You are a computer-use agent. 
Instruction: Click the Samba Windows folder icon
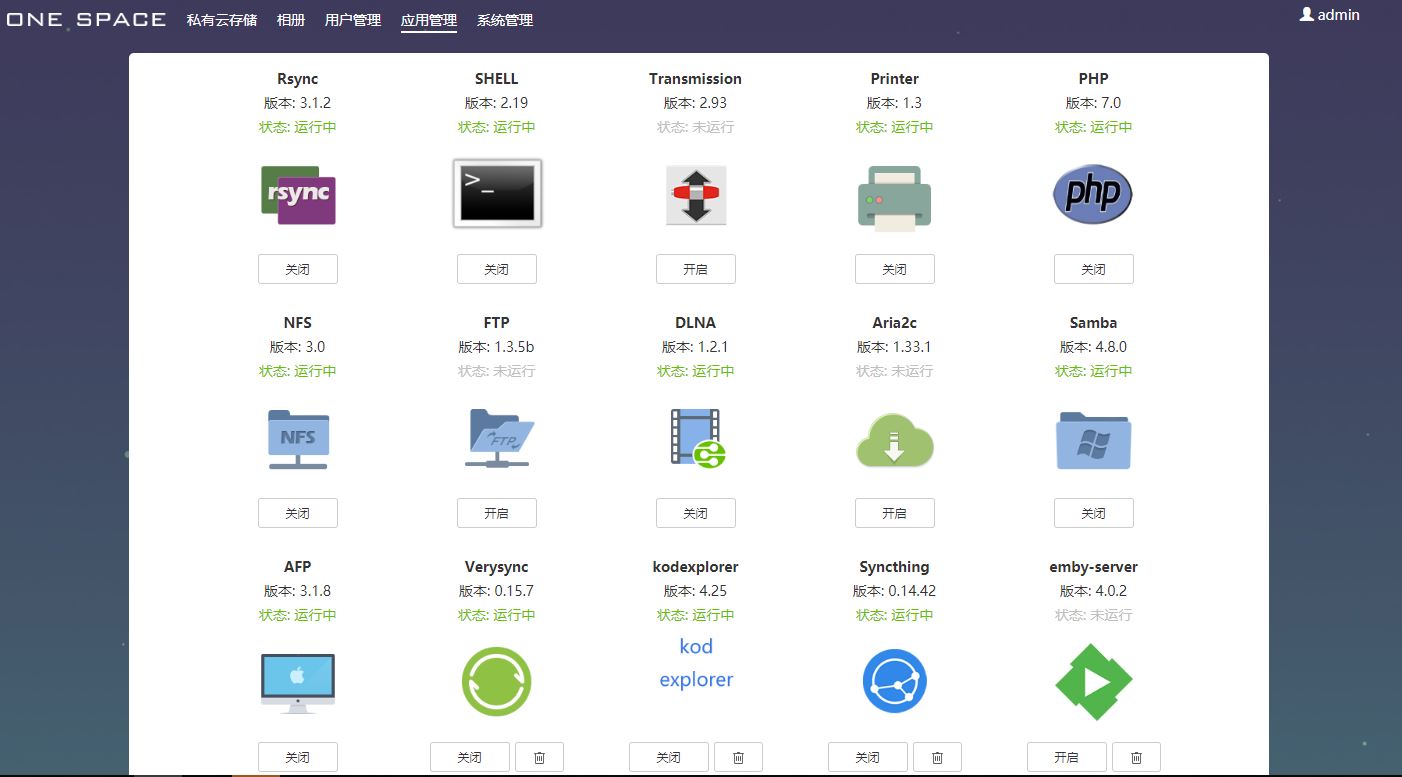pos(1093,440)
